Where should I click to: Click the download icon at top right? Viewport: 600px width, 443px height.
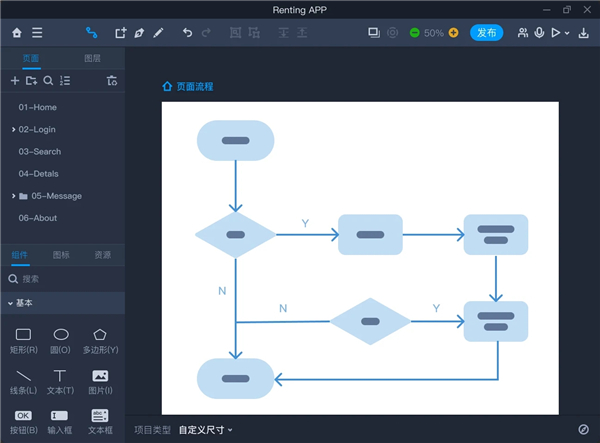(x=584, y=33)
